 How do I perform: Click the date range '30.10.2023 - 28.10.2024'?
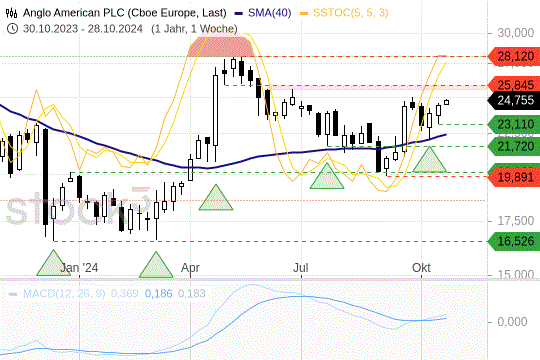[x=83, y=29]
